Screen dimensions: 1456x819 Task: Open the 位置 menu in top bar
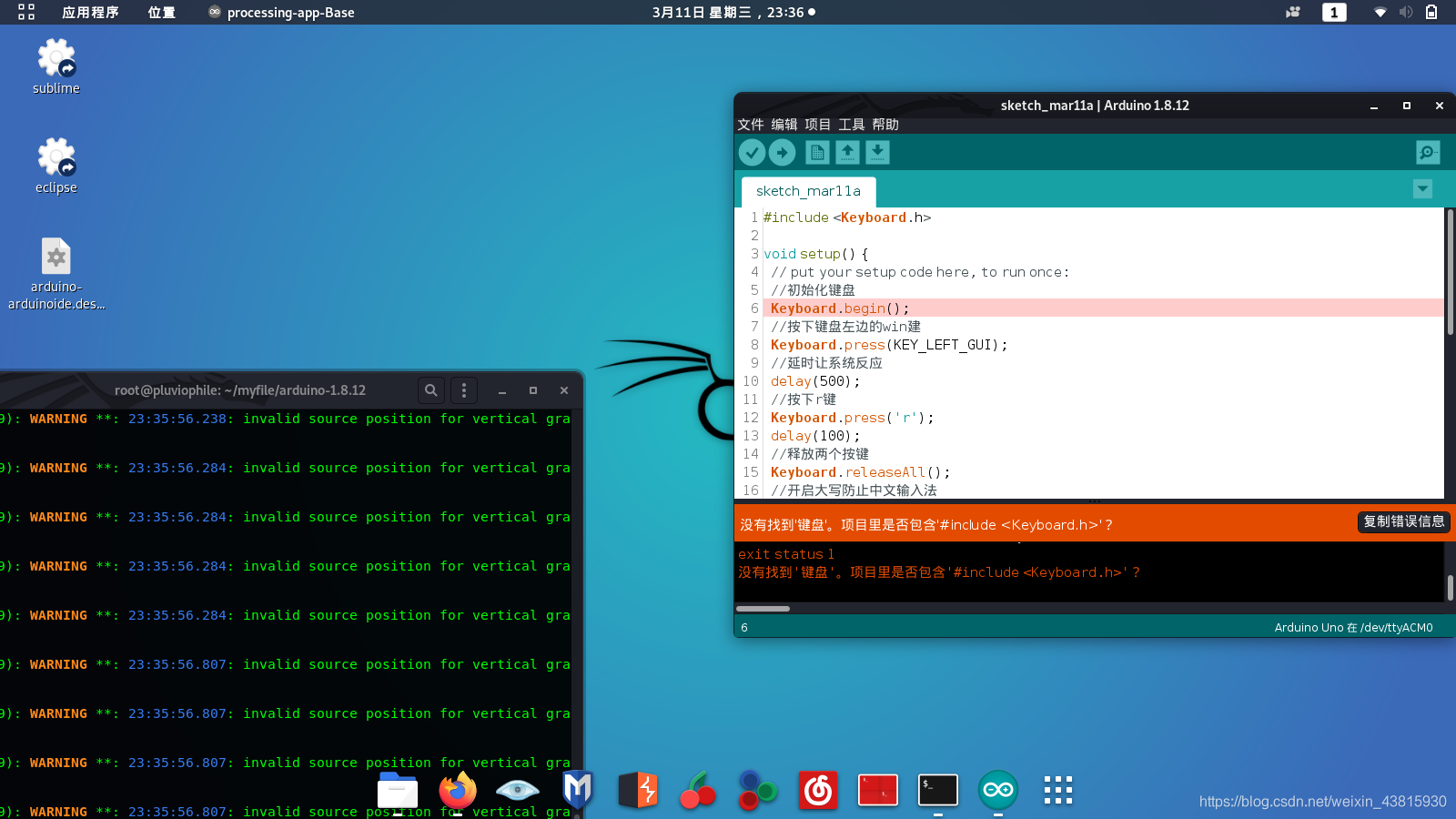tap(161, 12)
